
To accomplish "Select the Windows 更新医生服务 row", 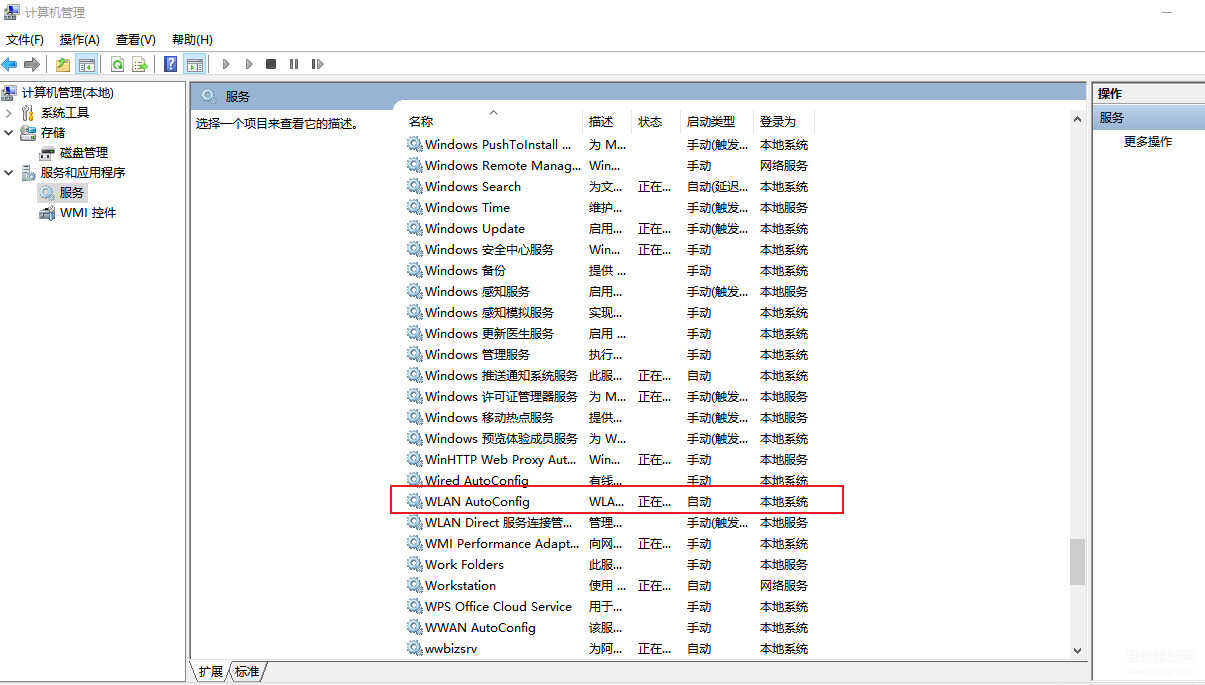I will point(609,333).
